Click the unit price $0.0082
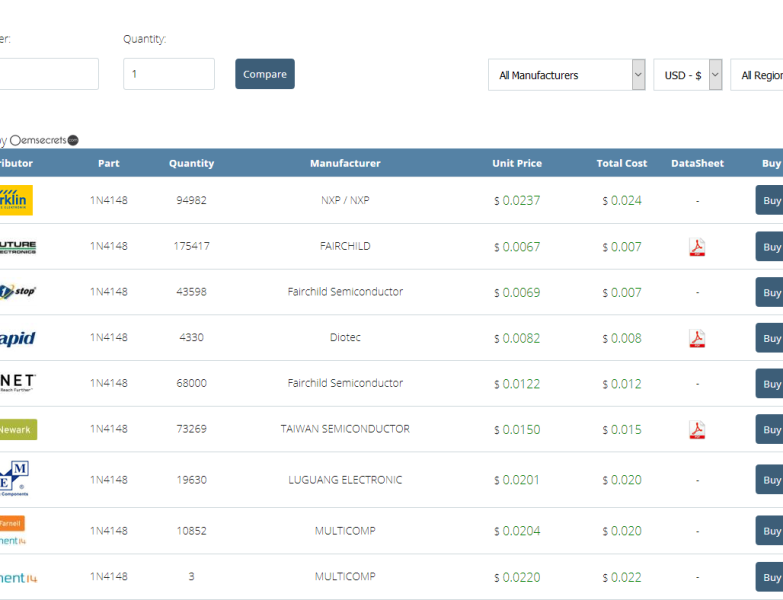Screen dimensions: 783x600 517,338
